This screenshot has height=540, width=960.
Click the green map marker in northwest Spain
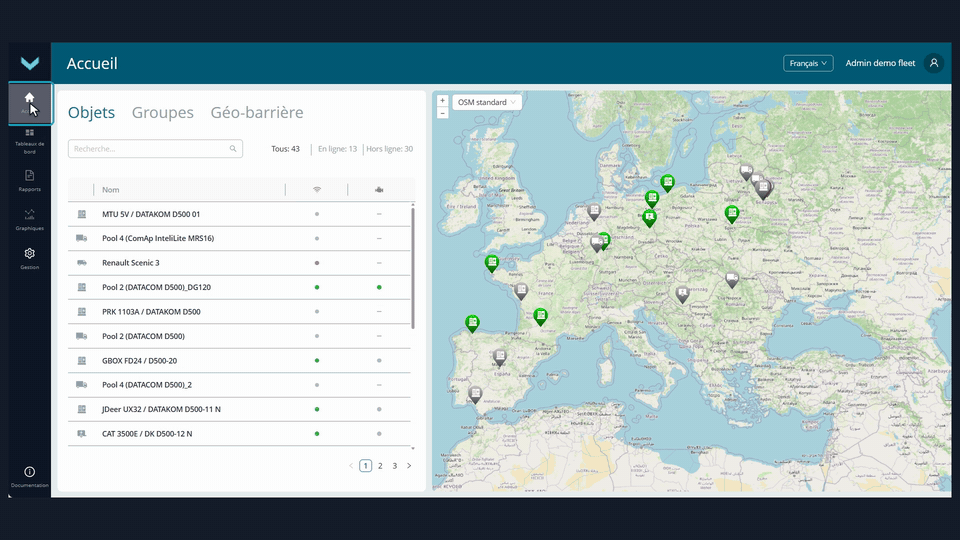(x=471, y=323)
